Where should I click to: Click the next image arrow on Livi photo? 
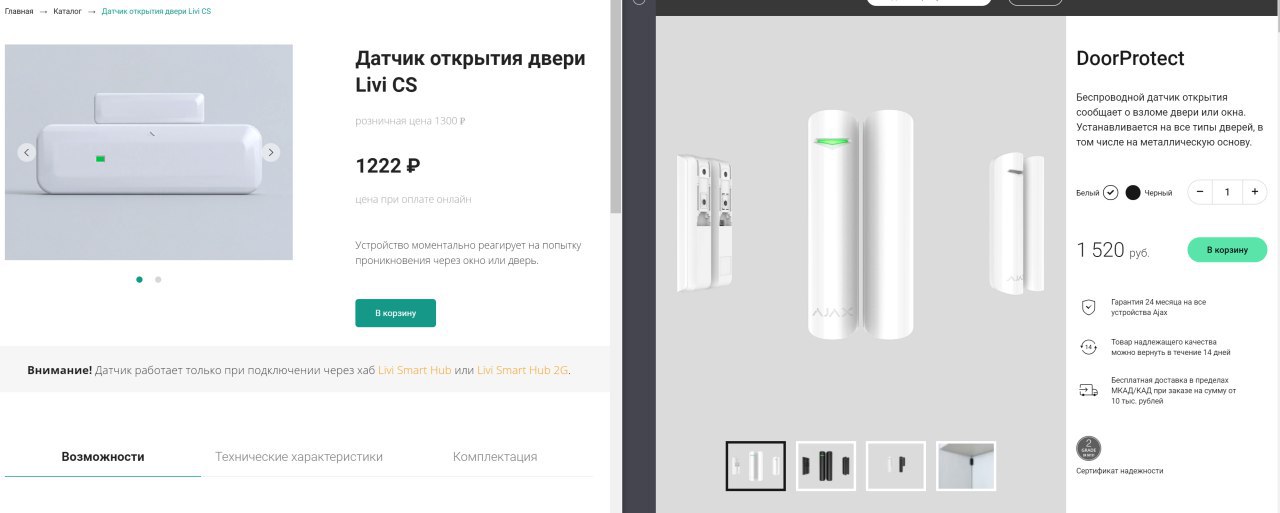pyautogui.click(x=271, y=152)
